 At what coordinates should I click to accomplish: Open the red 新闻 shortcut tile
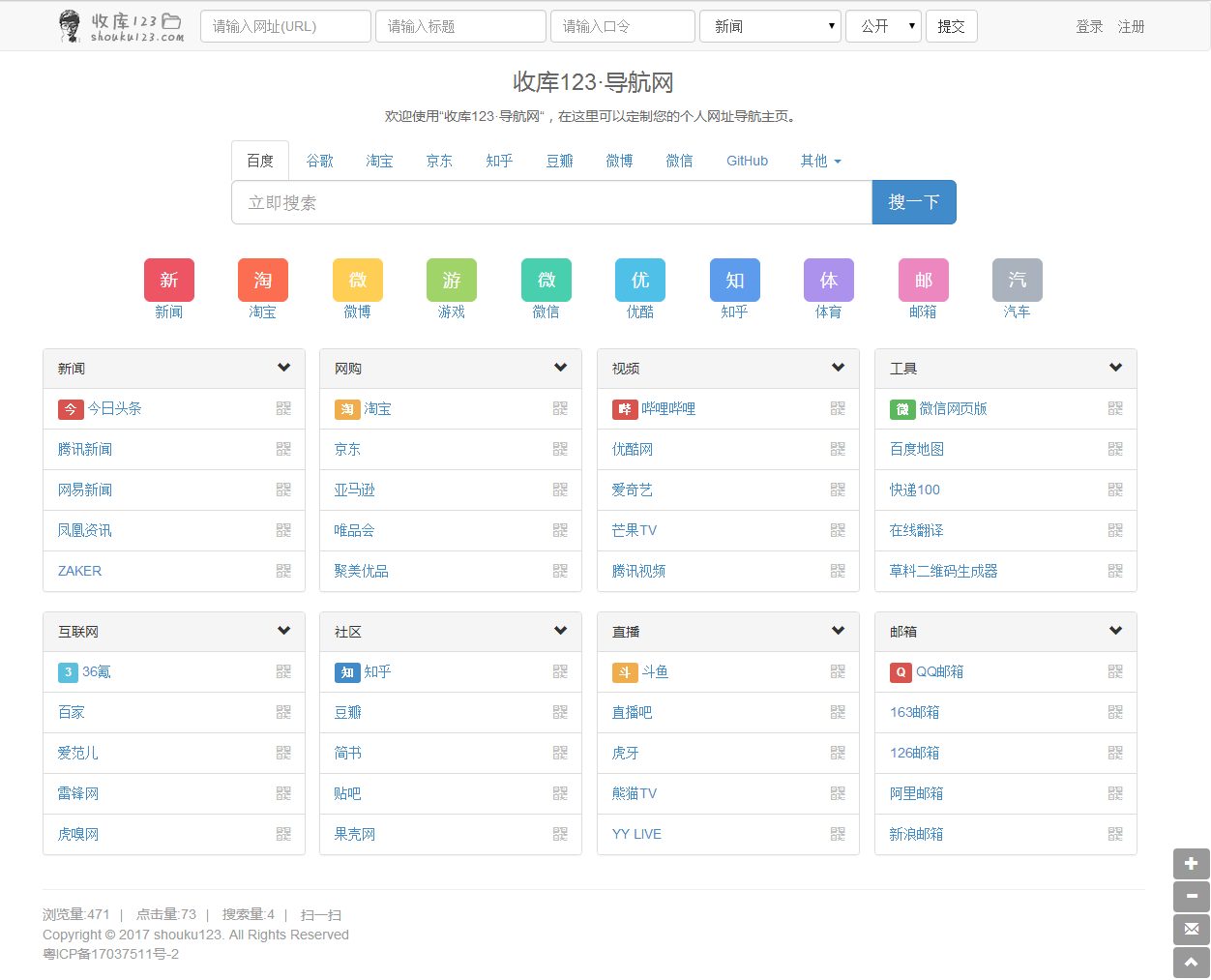coord(169,280)
